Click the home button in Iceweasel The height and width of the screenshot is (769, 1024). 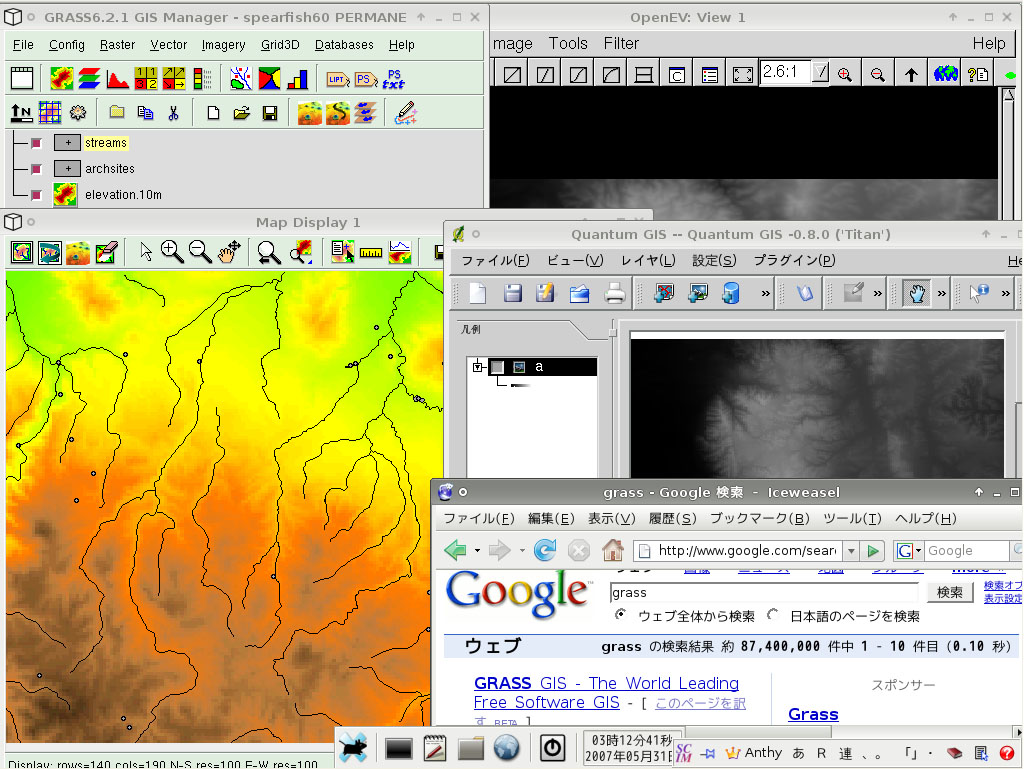click(612, 550)
